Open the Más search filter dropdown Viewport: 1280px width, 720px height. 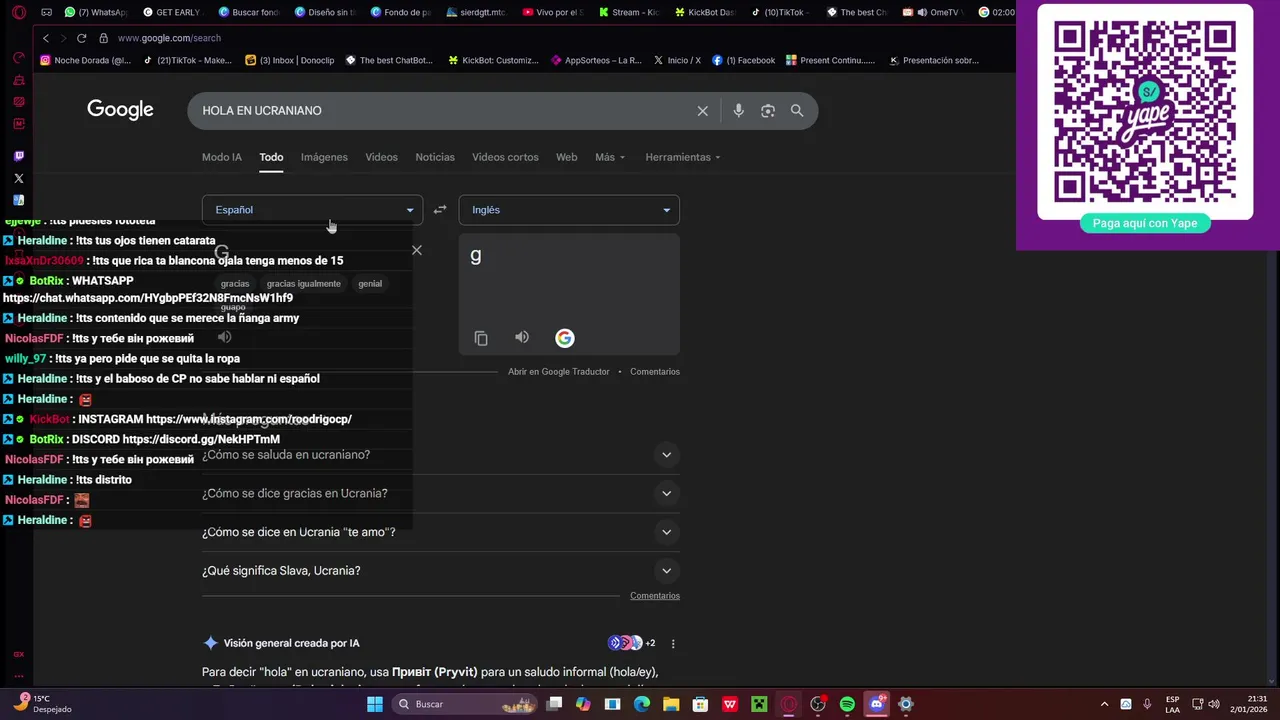click(x=610, y=157)
